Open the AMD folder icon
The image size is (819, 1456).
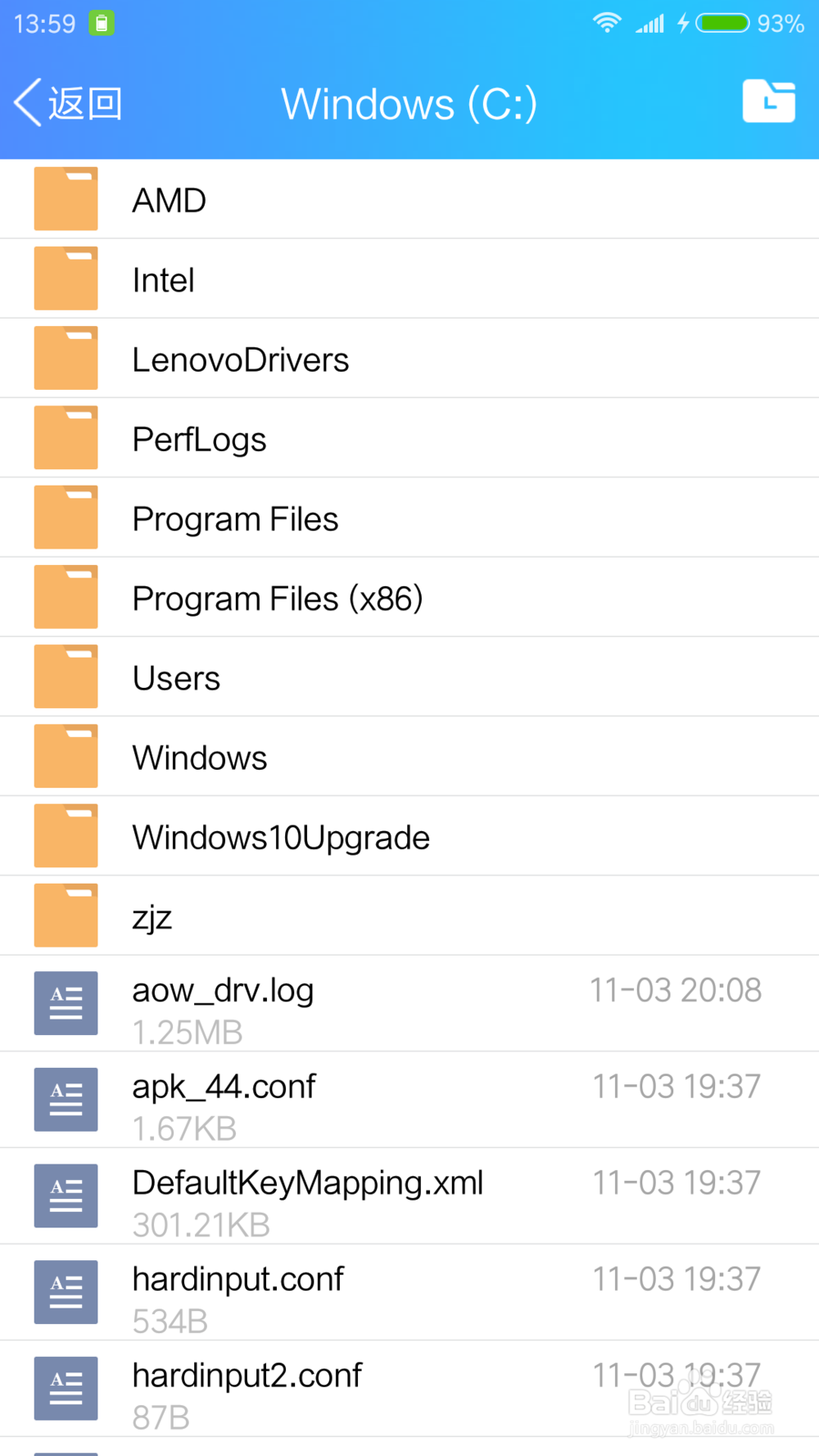66,199
